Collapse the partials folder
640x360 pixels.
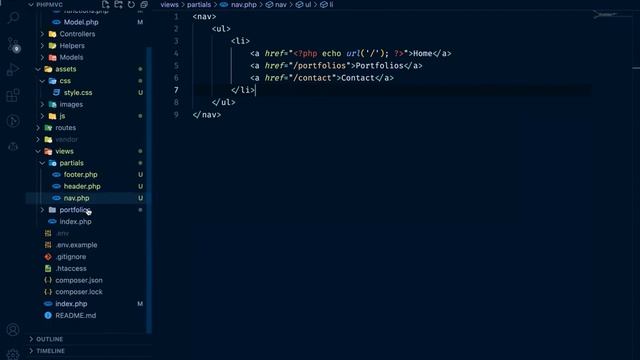(x=42, y=163)
